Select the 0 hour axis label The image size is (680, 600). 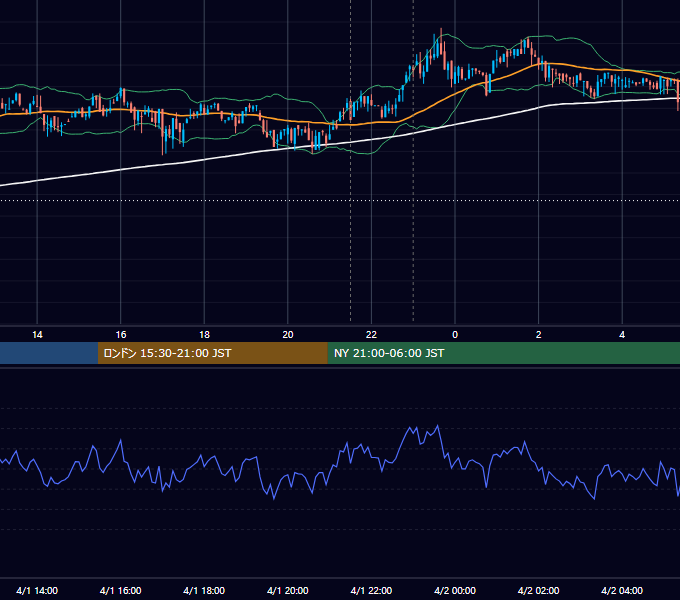pyautogui.click(x=455, y=335)
